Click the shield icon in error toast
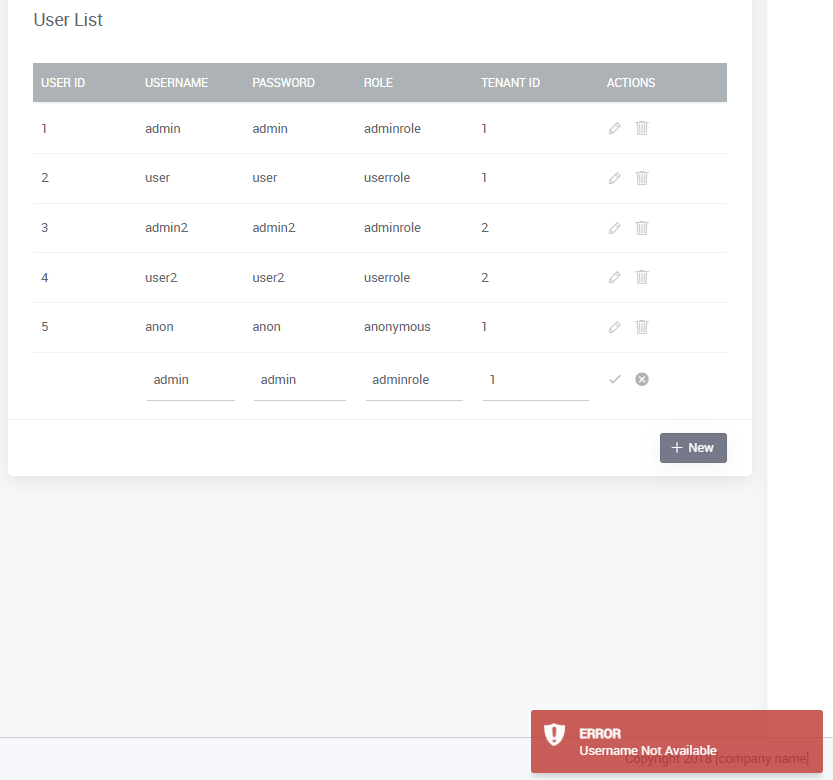The height and width of the screenshot is (780, 833). tap(554, 734)
